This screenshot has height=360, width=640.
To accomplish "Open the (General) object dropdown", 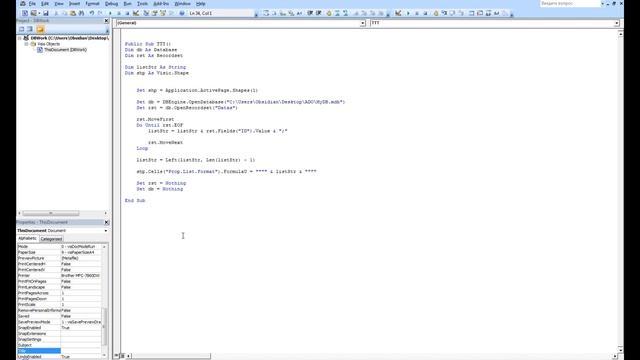I will pos(362,23).
